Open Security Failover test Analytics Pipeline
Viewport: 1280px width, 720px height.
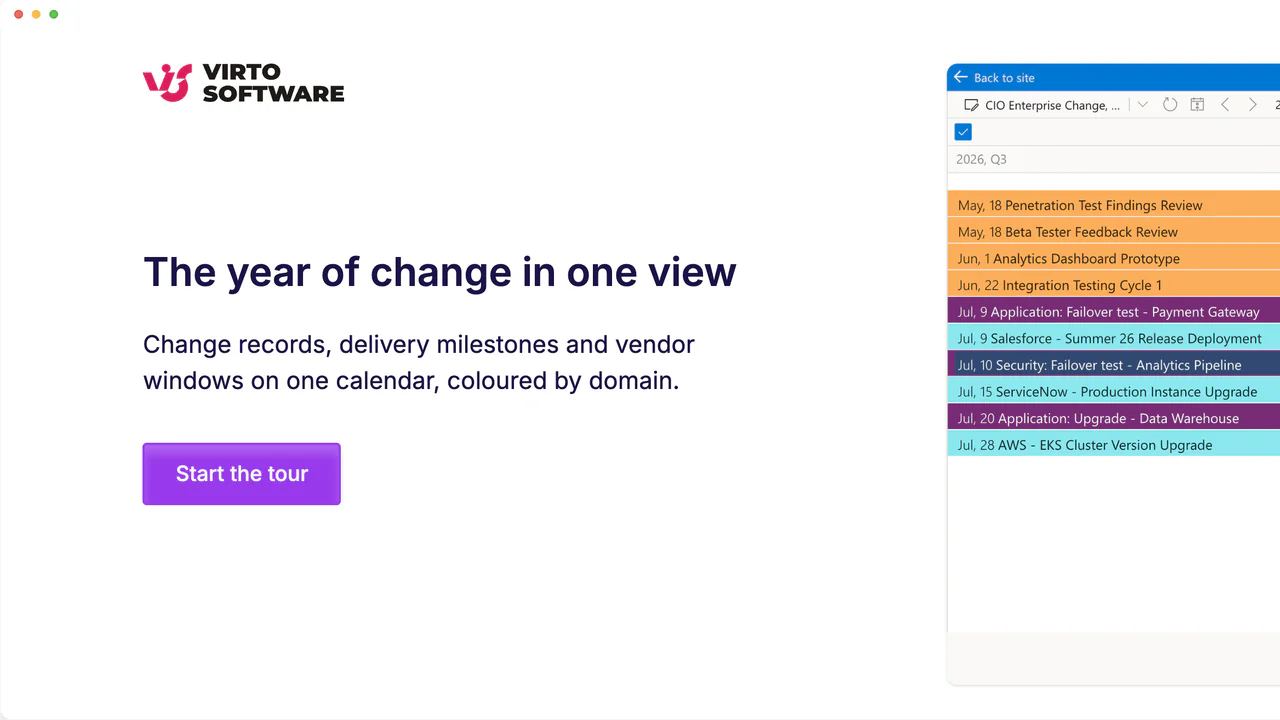[x=1114, y=365]
